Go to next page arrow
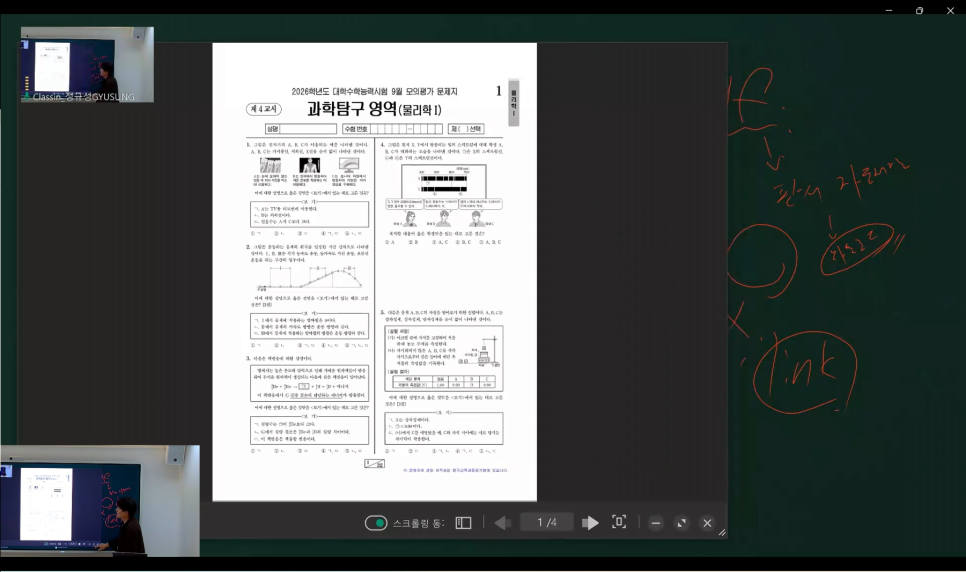Image resolution: width=966 pixels, height=572 pixels. pos(590,523)
